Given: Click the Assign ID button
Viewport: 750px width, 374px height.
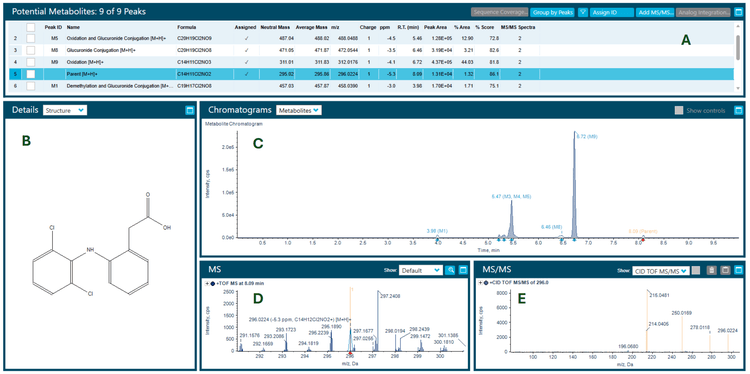Looking at the screenshot, I should 612,12.
